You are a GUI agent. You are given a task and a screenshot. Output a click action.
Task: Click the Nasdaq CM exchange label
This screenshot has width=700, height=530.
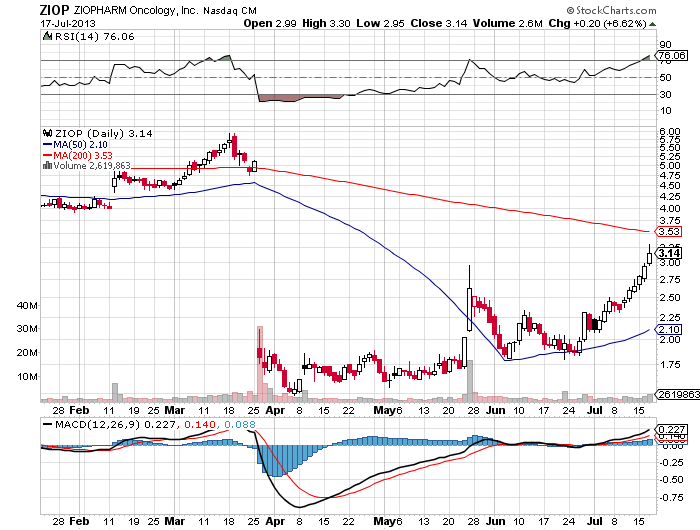tap(229, 10)
